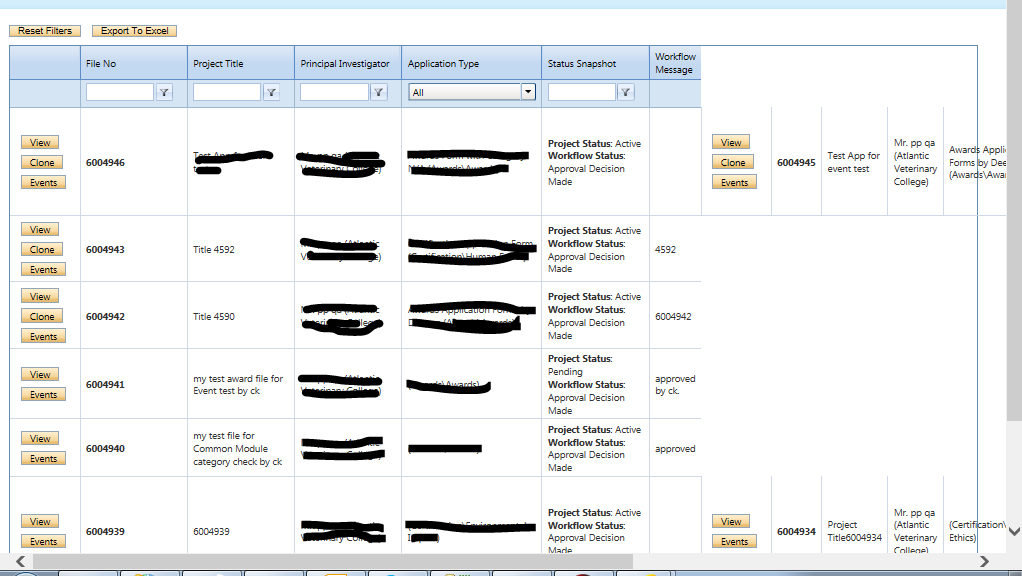Open Events for file 6004940
Viewport: 1022px width, 576px height.
(x=44, y=459)
